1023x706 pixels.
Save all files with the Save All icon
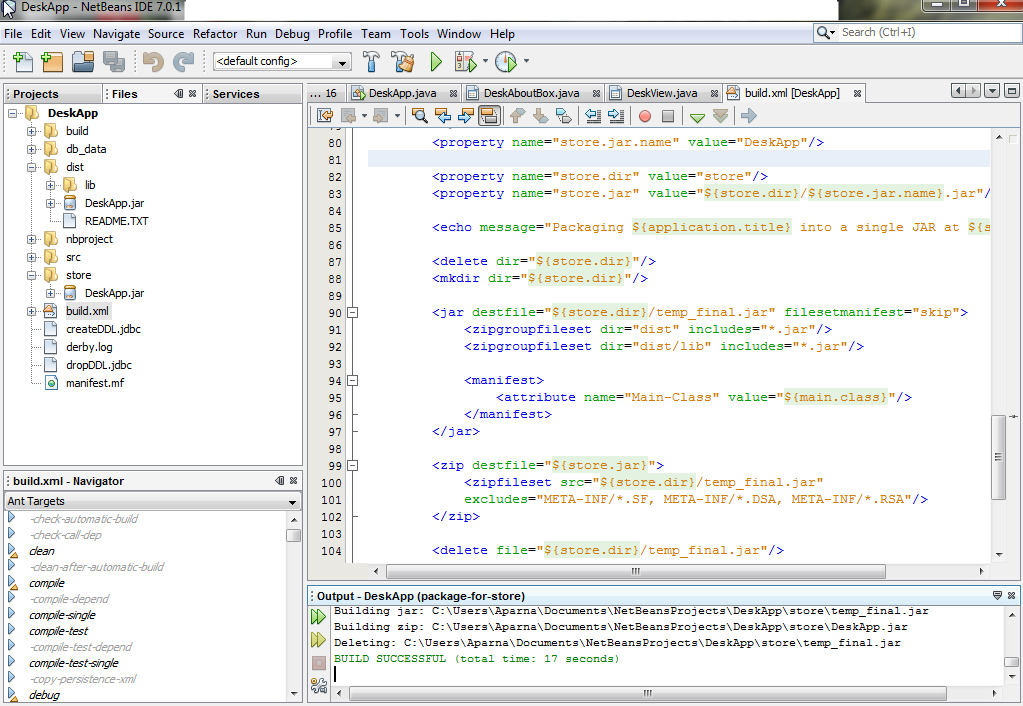pyautogui.click(x=113, y=62)
